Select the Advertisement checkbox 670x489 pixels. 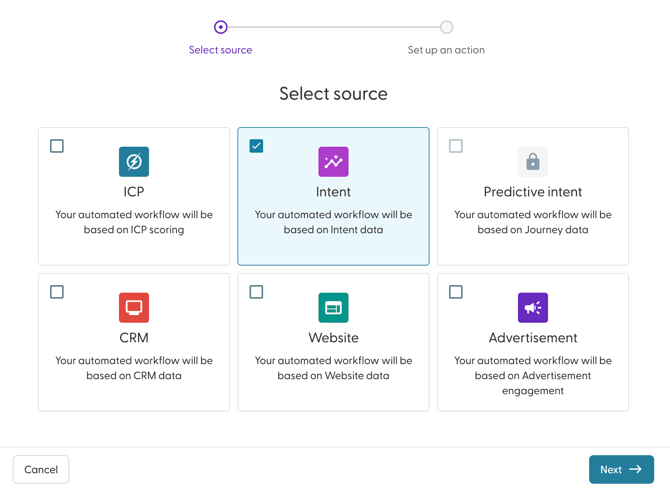pos(456,292)
